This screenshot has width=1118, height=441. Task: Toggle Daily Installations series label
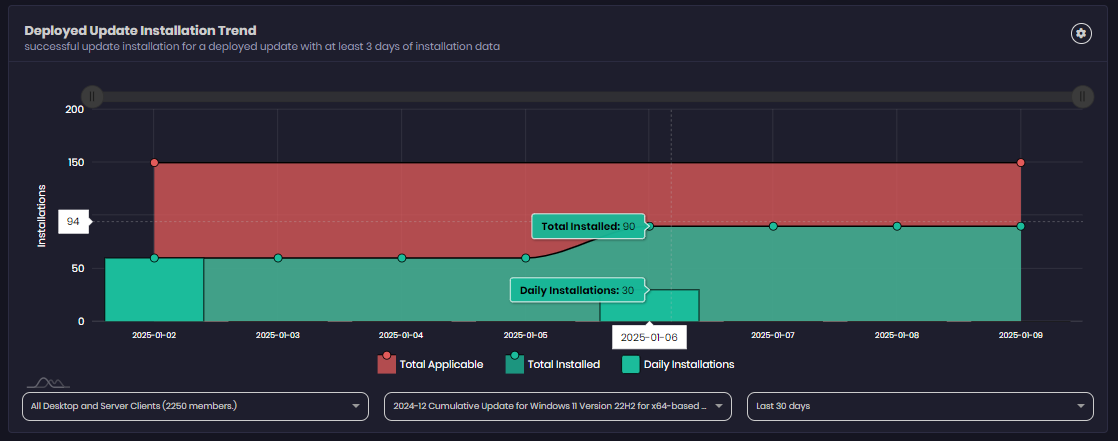tap(688, 365)
